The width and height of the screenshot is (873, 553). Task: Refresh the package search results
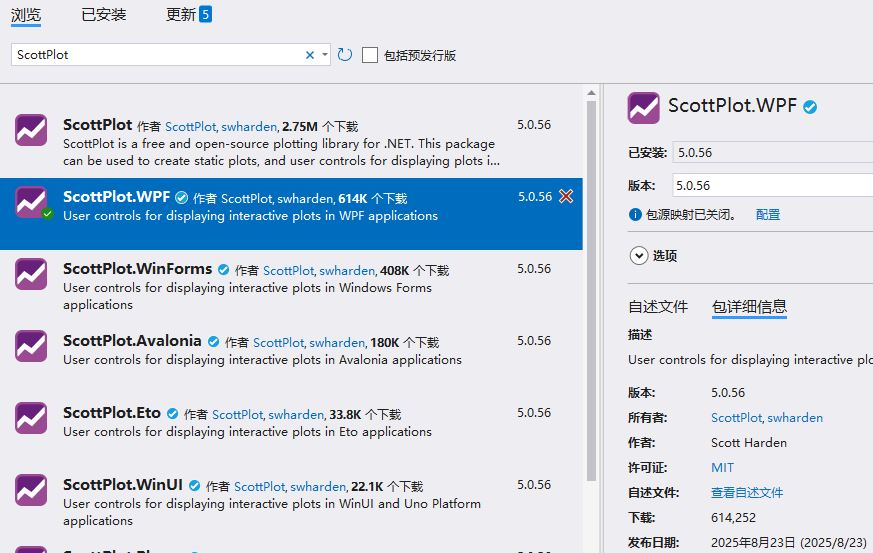[345, 55]
